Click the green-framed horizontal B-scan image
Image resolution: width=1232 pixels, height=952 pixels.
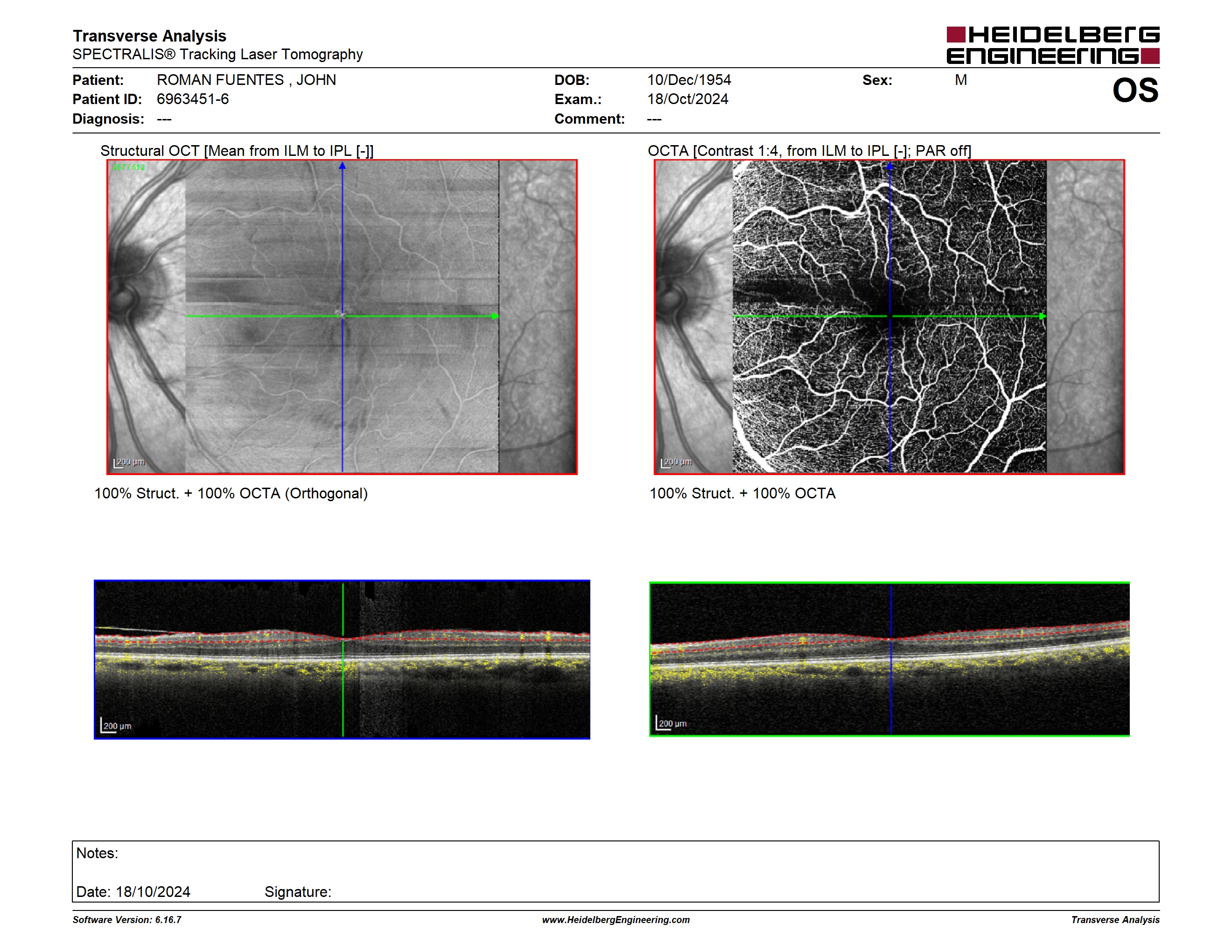click(889, 659)
